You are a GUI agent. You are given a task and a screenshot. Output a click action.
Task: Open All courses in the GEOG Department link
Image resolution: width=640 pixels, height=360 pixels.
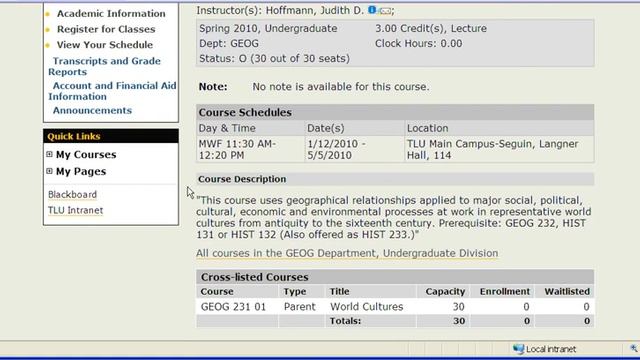(347, 253)
